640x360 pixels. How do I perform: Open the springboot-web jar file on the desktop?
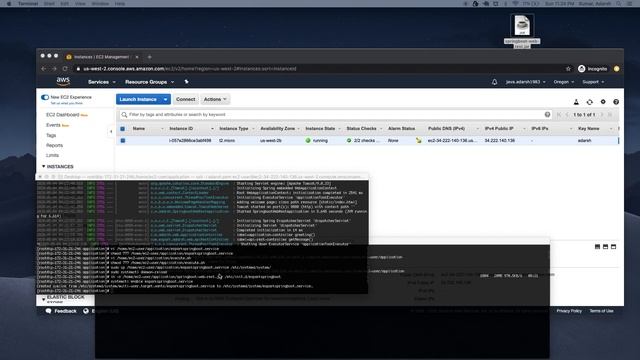[x=522, y=31]
